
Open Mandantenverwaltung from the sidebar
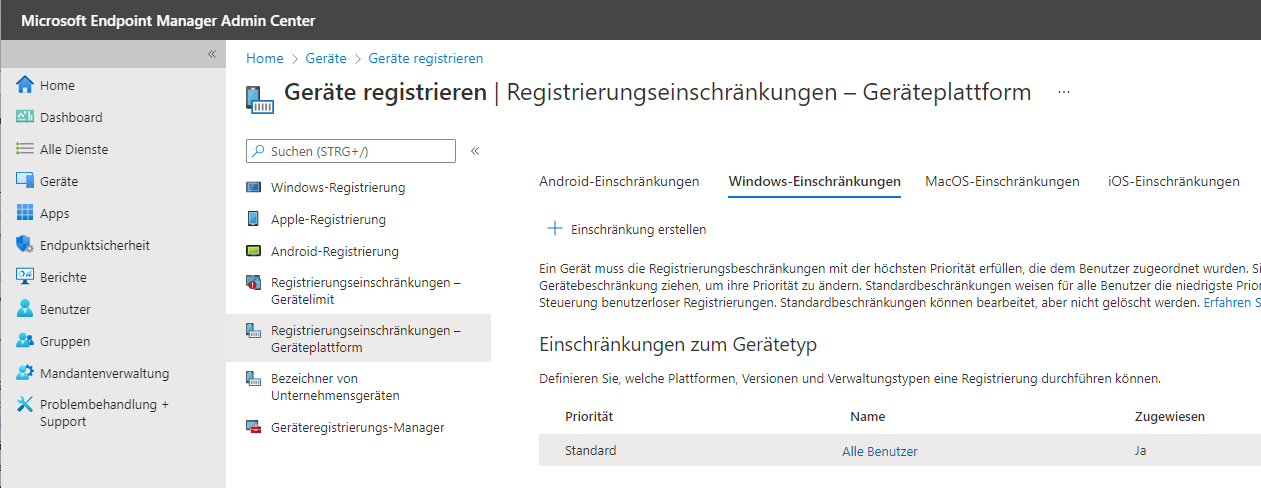pos(104,373)
